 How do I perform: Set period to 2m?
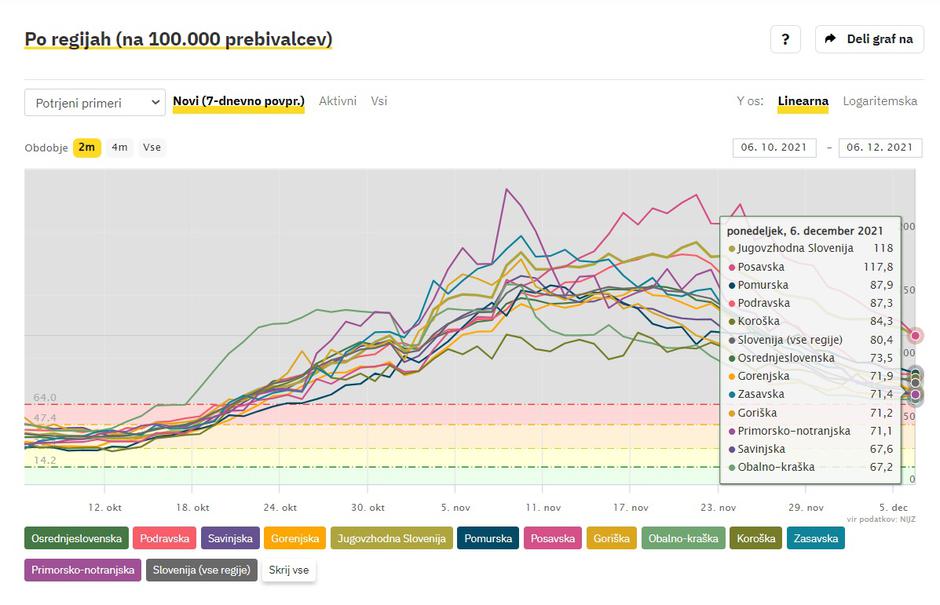coord(87,147)
